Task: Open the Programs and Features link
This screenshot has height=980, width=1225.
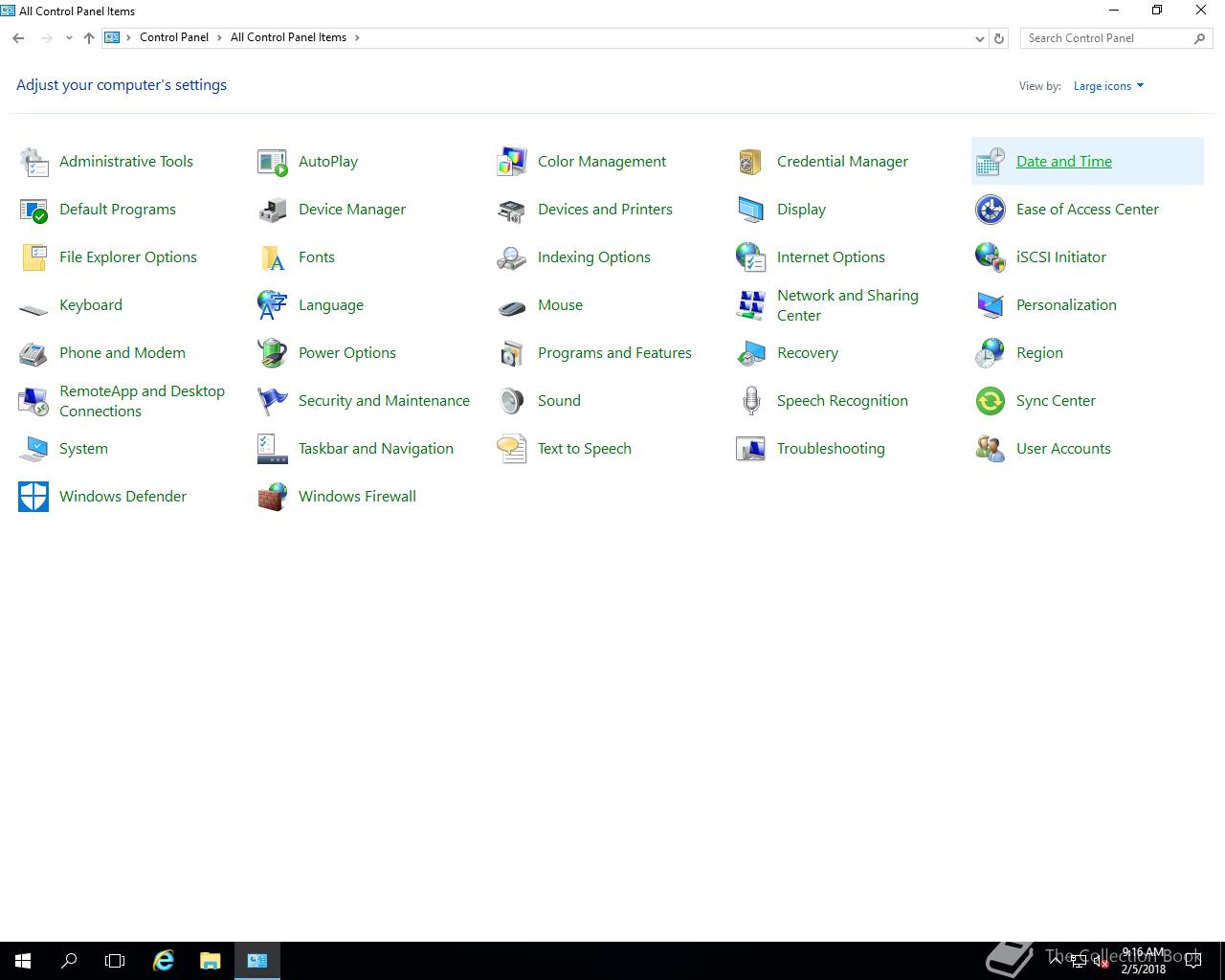Action: (614, 353)
